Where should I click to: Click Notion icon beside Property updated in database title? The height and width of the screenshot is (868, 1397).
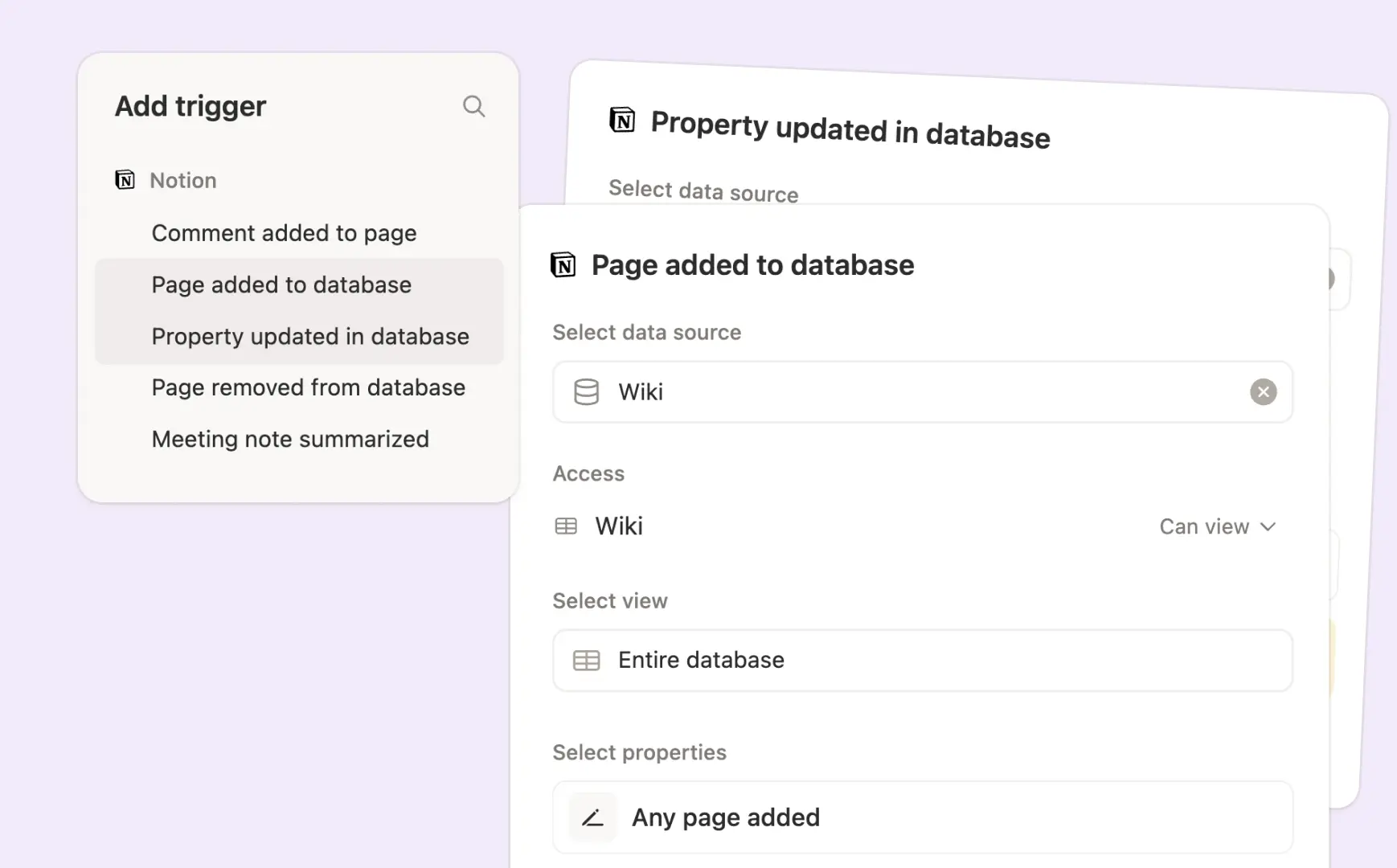[622, 121]
